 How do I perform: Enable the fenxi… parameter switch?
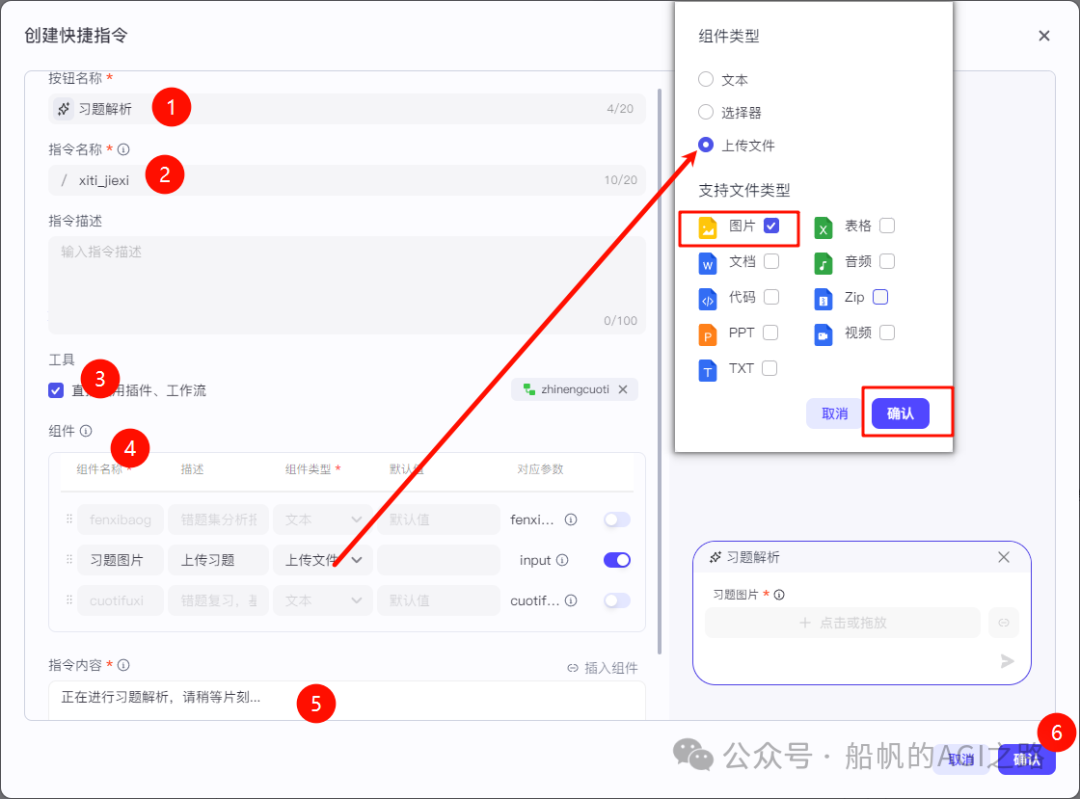(616, 519)
